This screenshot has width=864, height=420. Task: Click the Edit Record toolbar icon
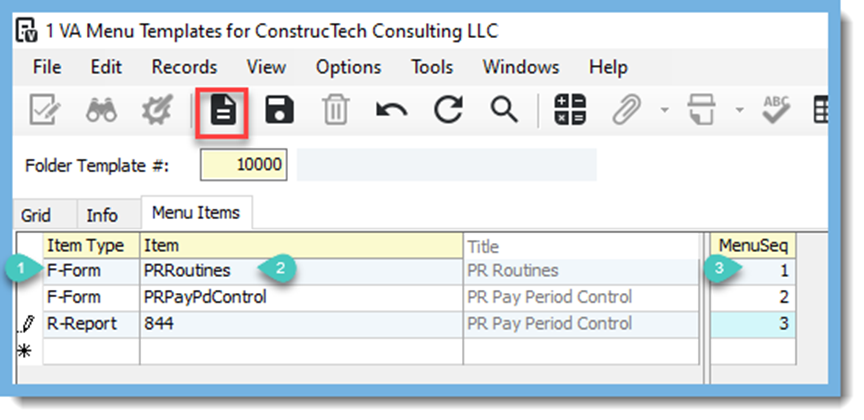tap(45, 110)
